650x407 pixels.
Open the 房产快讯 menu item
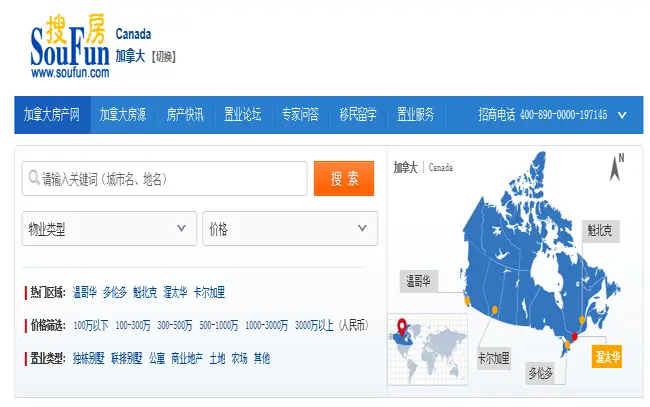185,115
